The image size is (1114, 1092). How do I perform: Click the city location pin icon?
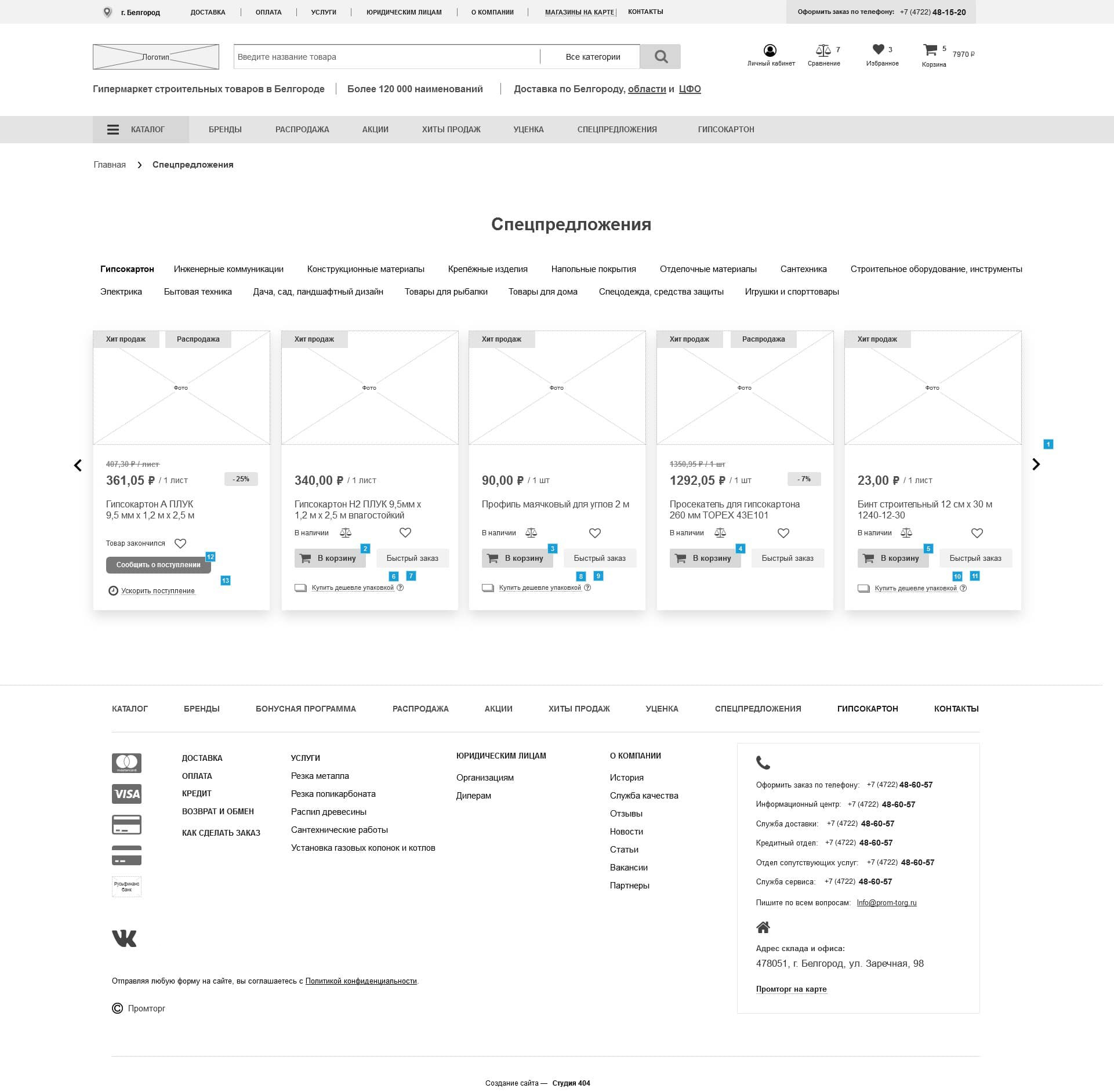[107, 12]
